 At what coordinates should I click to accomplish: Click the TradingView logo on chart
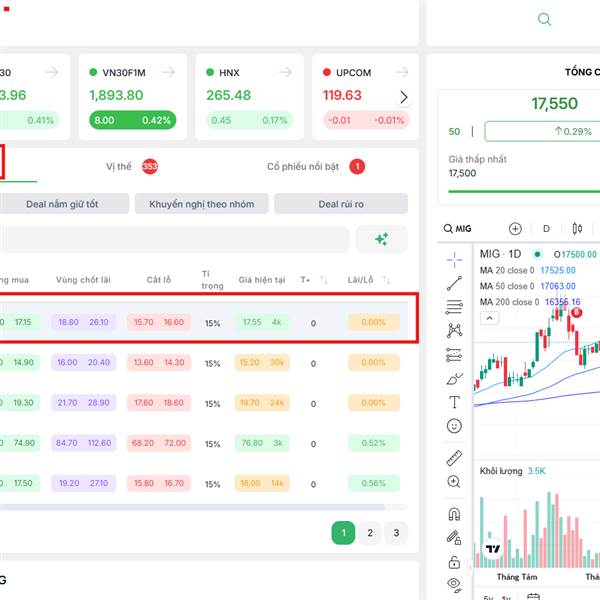point(492,549)
